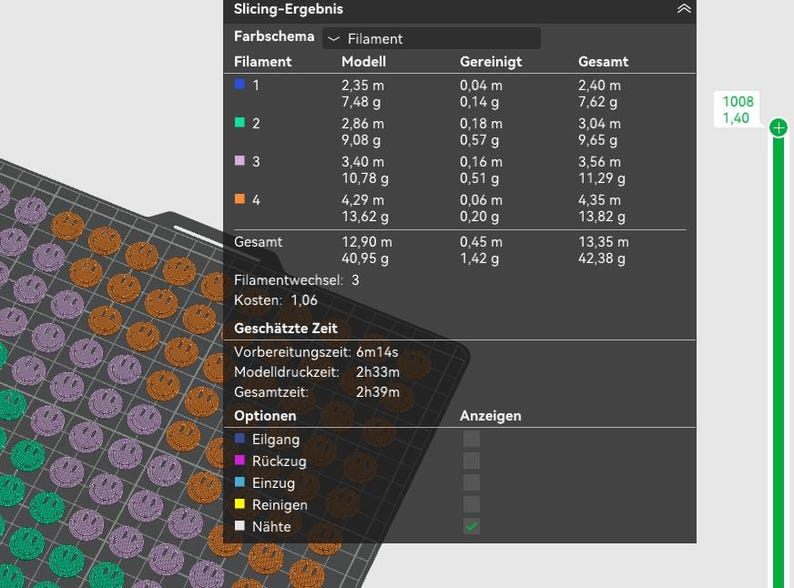
Task: Click the Gesamt row model length 12,90 m
Action: coord(367,242)
